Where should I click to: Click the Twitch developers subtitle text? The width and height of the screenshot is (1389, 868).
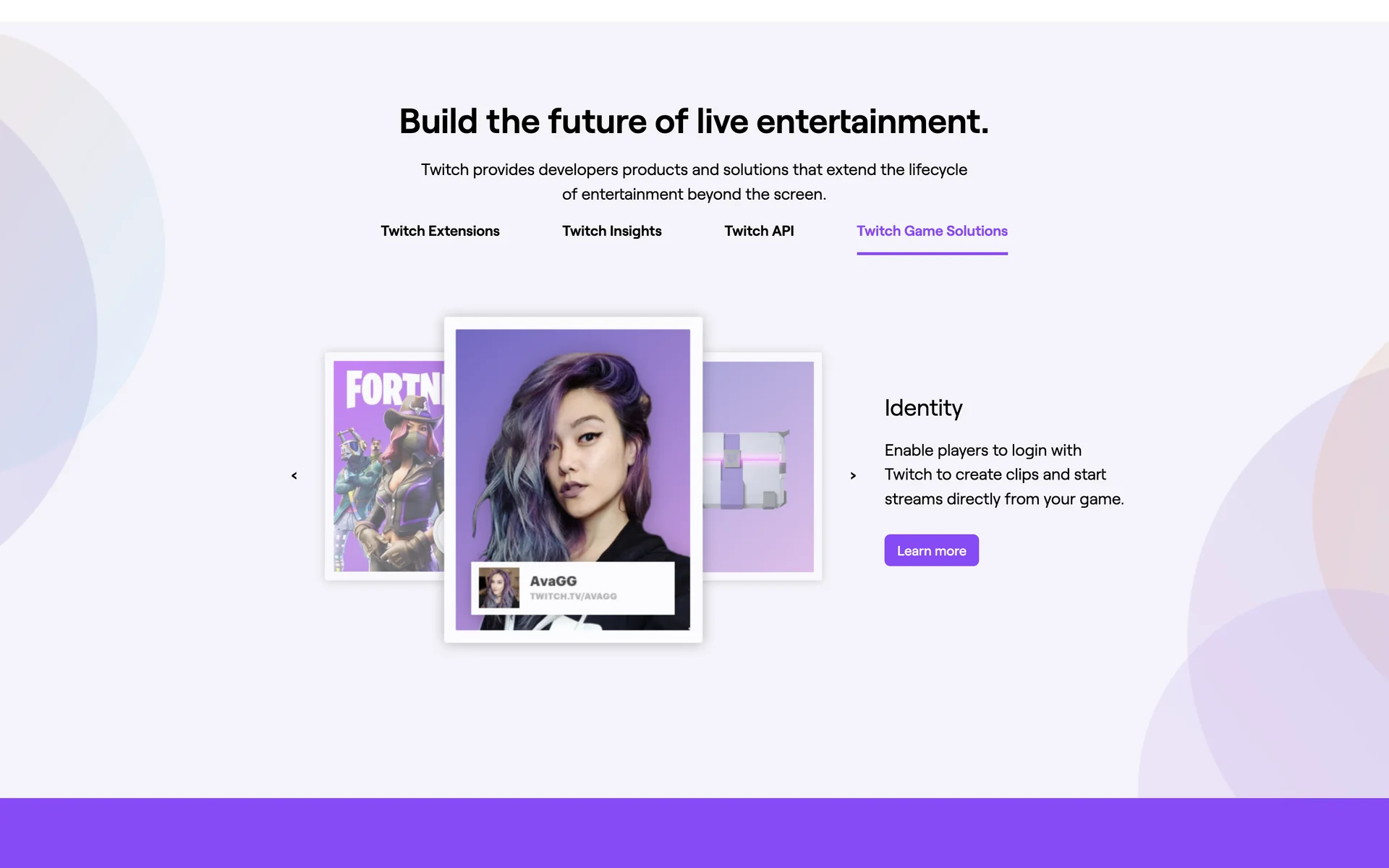(694, 182)
